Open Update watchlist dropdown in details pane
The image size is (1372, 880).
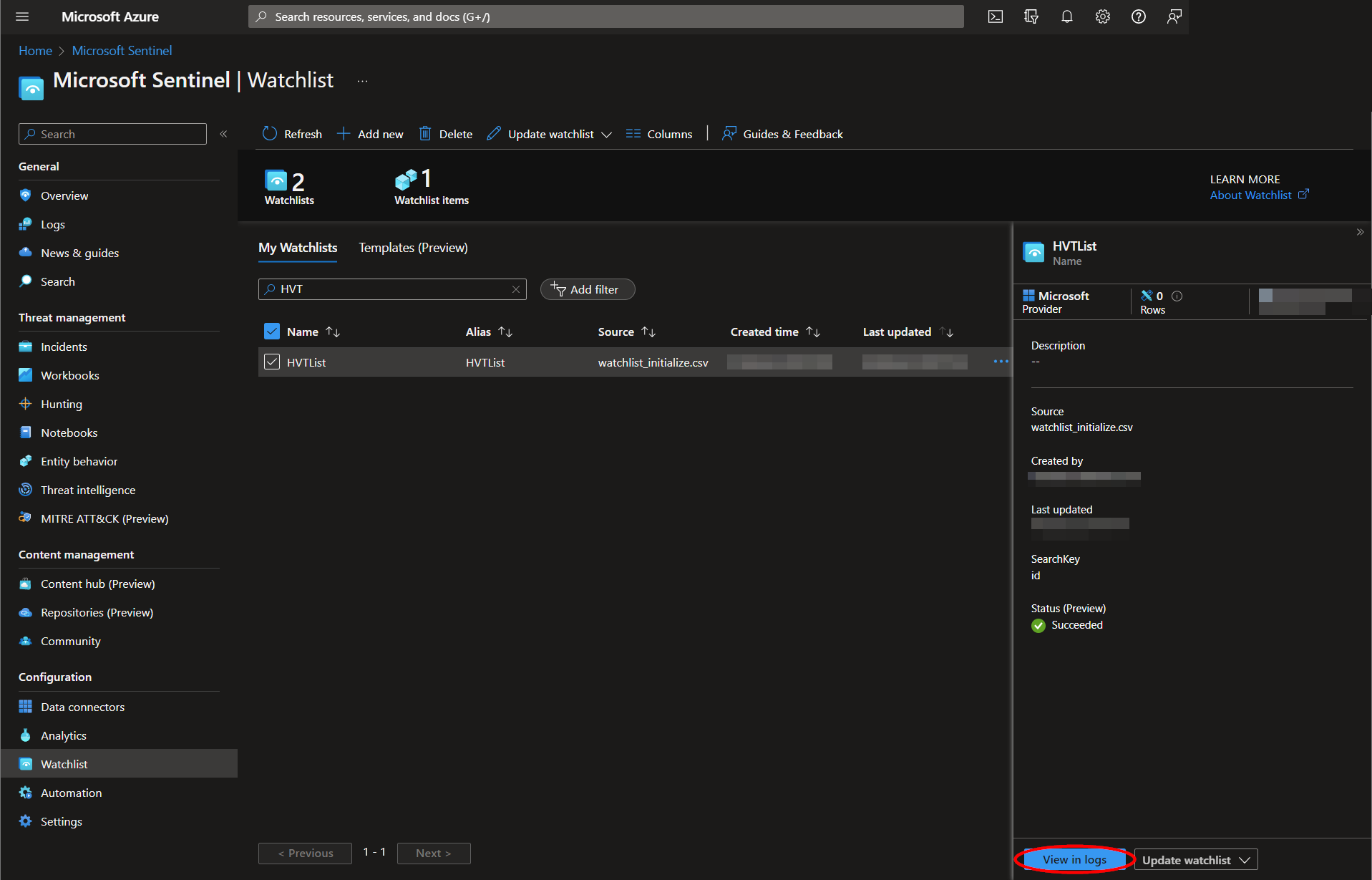click(1196, 860)
